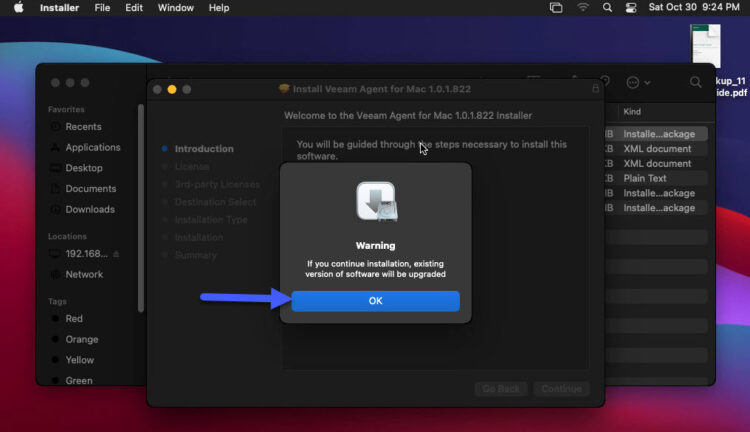Viewport: 750px width, 432px height.
Task: Select Downloads in Finder sidebar
Action: coord(90,209)
